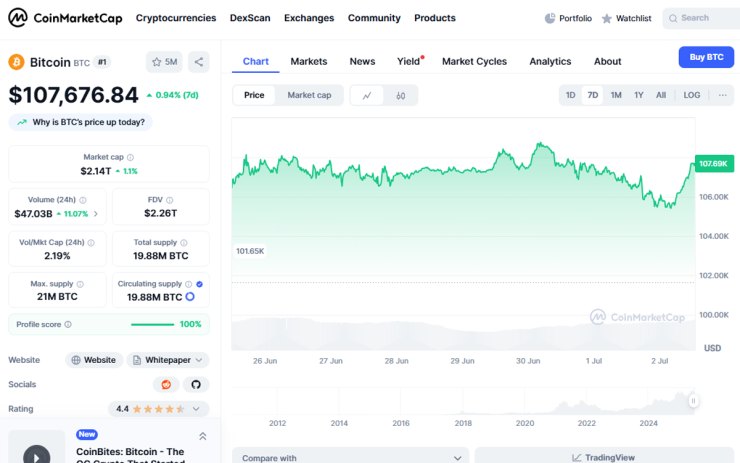This screenshot has height=463, width=740.
Task: Open the Products menu
Action: click(435, 18)
